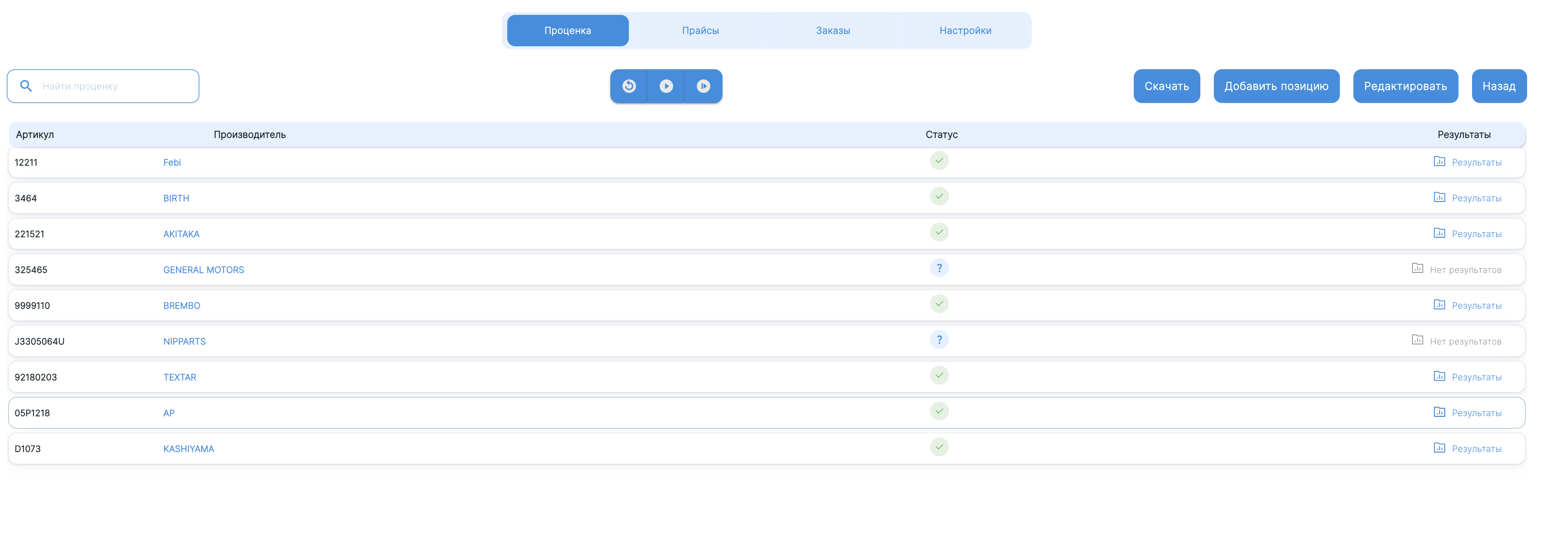Select article number J3305064U

[39, 341]
